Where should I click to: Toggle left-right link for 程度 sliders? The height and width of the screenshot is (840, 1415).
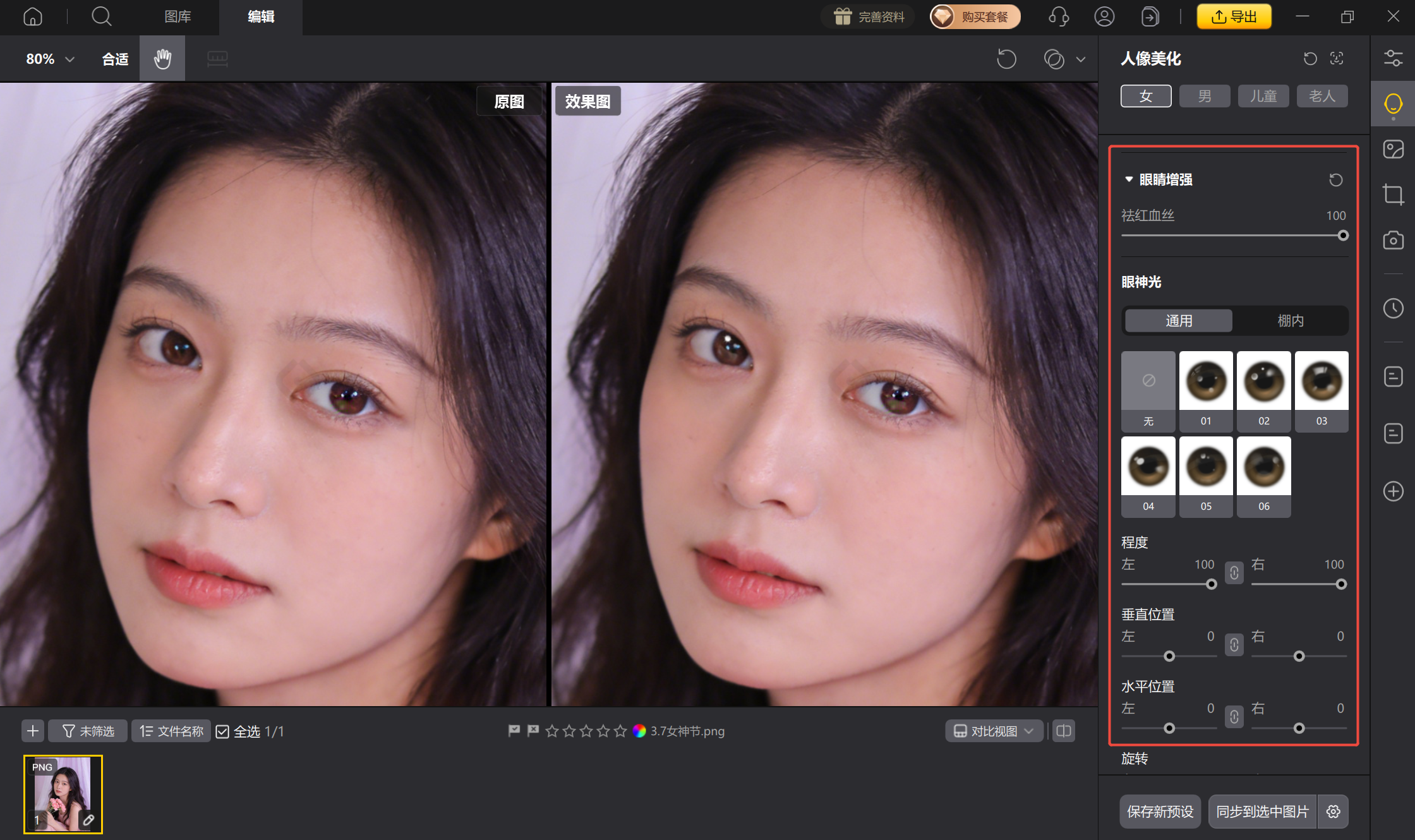click(1234, 573)
